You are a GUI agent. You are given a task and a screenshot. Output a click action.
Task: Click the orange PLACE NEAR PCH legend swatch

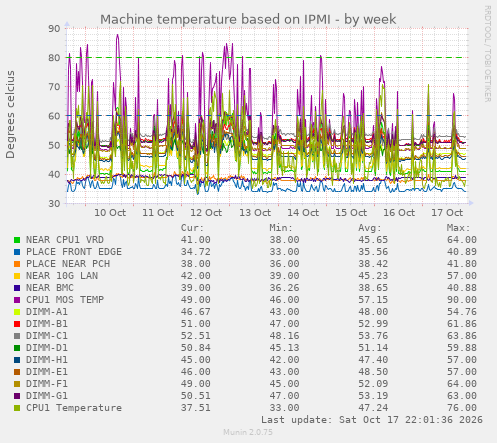17,264
